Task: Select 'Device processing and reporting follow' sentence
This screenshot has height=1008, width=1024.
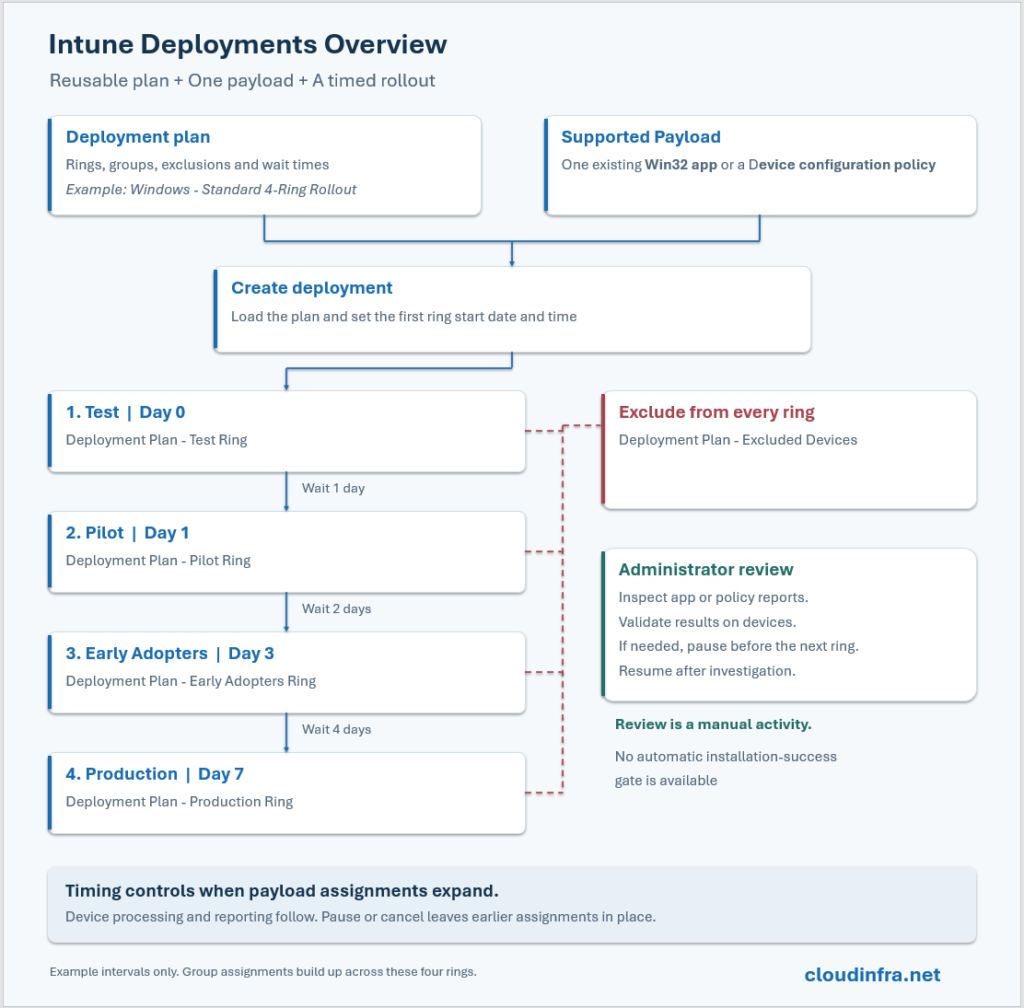Action: 191,917
